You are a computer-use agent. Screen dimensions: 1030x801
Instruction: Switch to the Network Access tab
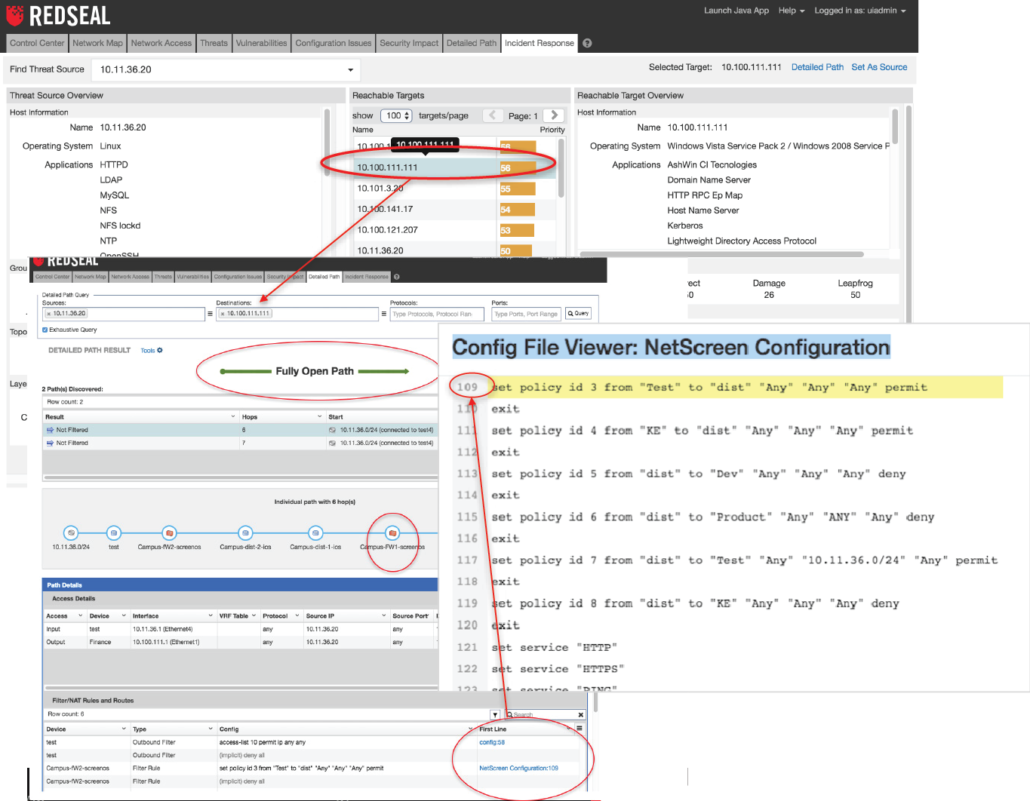point(161,43)
